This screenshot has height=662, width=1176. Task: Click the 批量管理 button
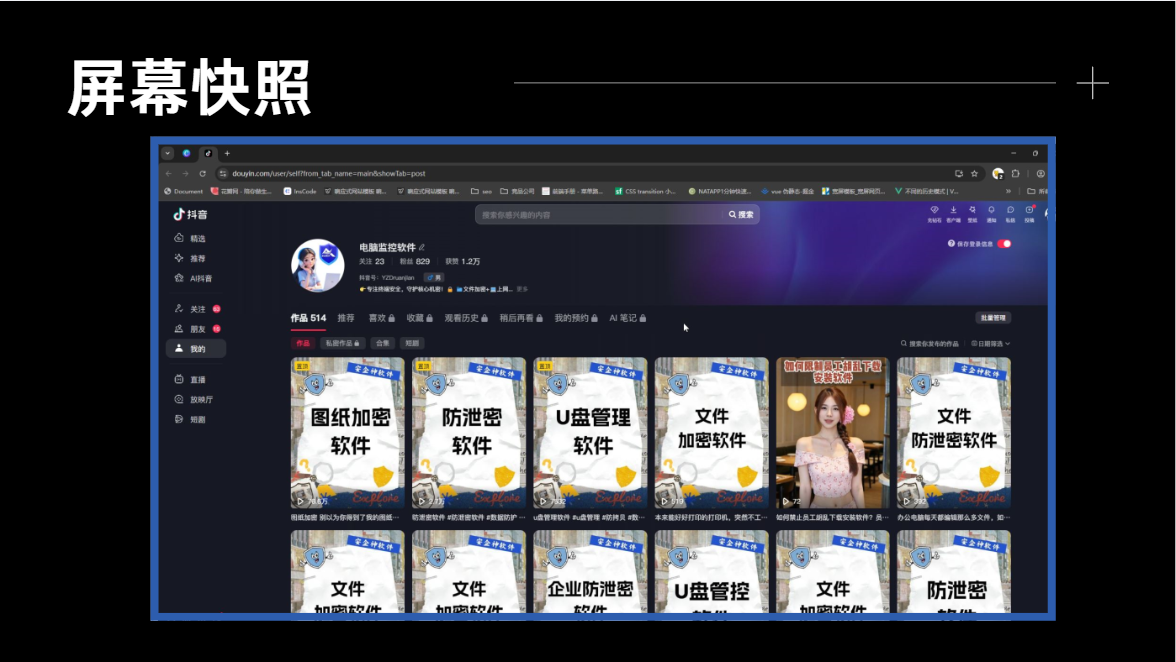(993, 318)
